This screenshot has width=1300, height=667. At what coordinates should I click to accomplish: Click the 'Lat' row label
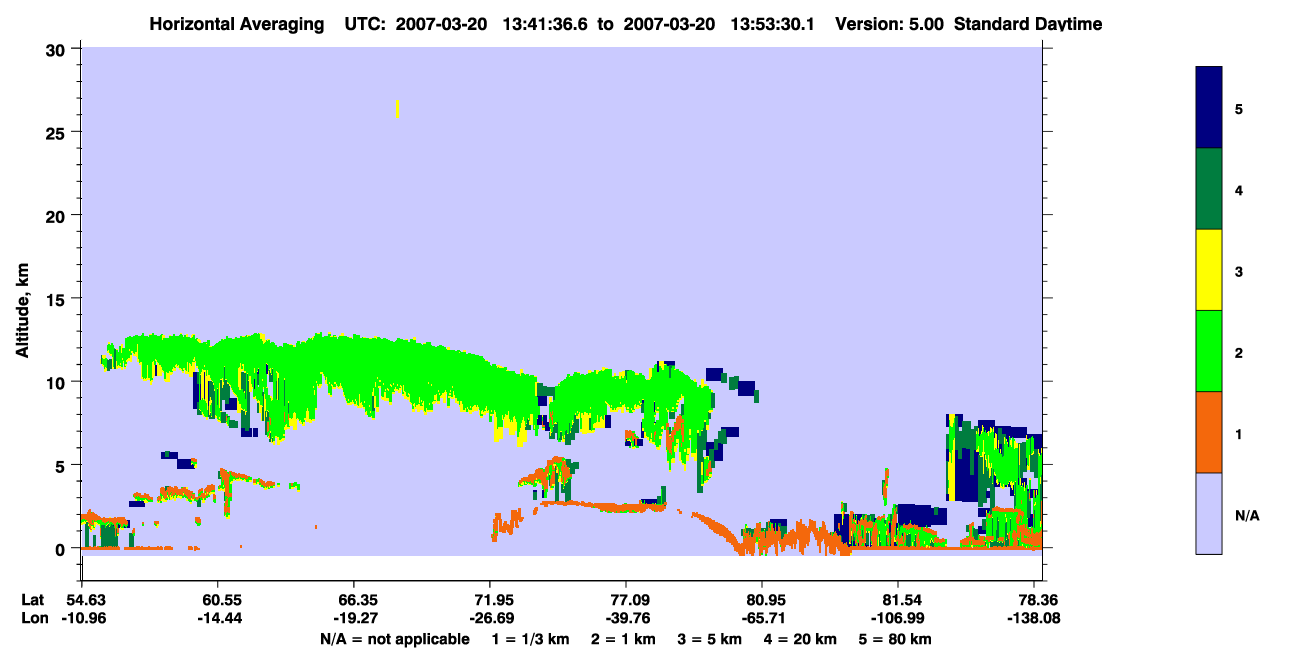pos(33,600)
